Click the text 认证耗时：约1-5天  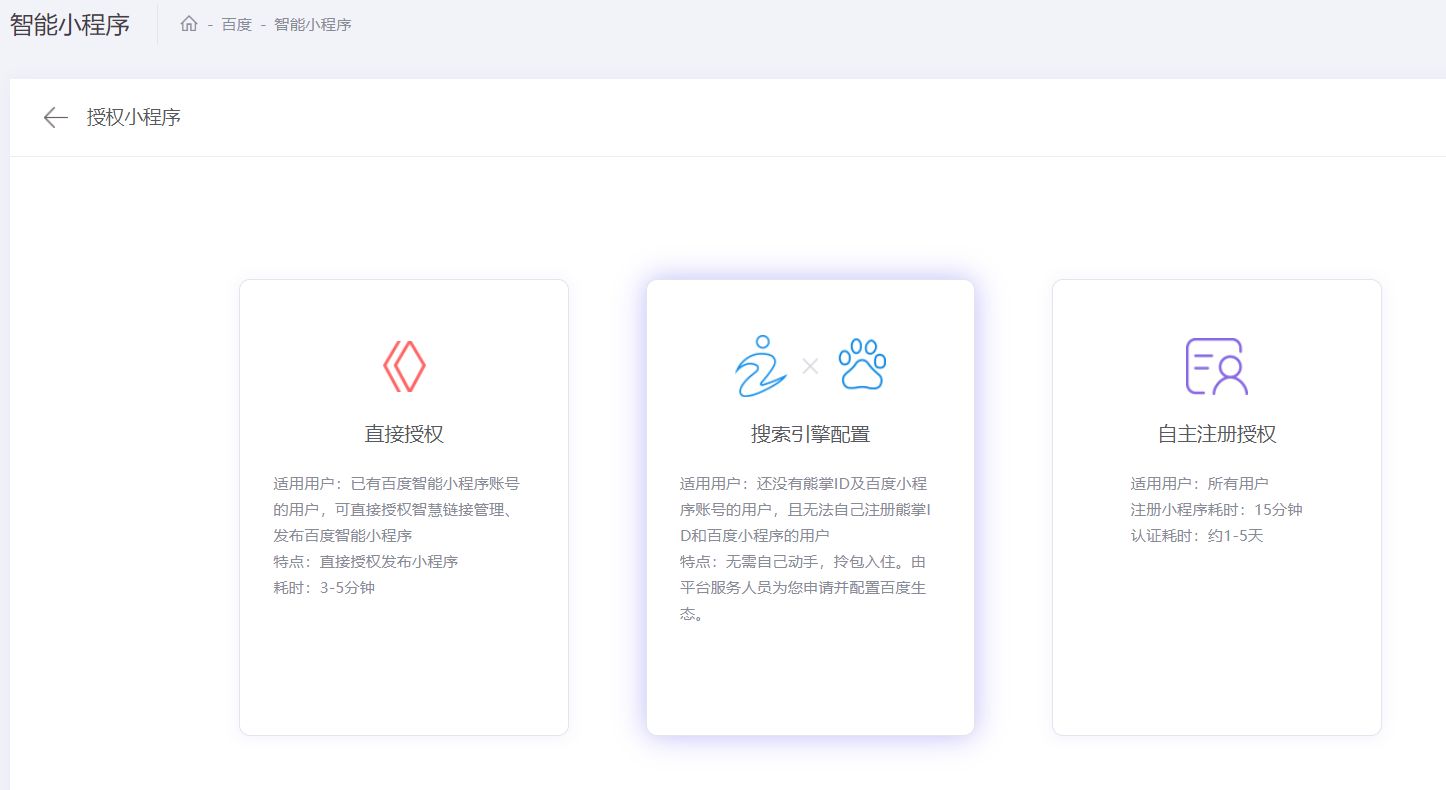1197,536
